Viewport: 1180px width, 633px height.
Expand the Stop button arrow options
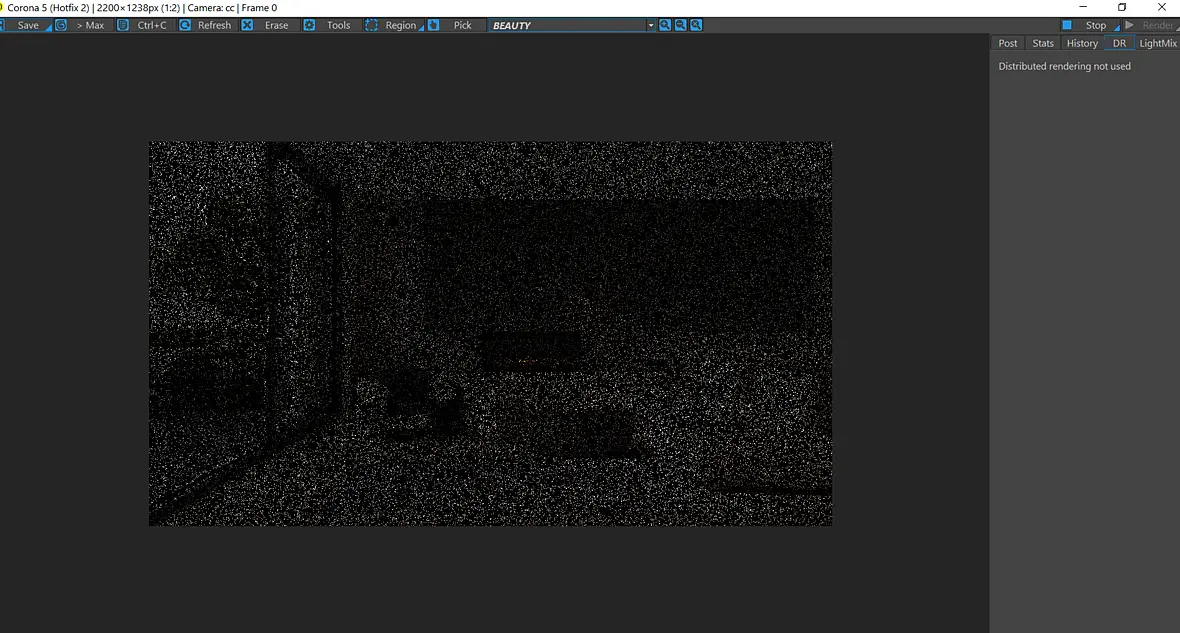(x=1117, y=28)
